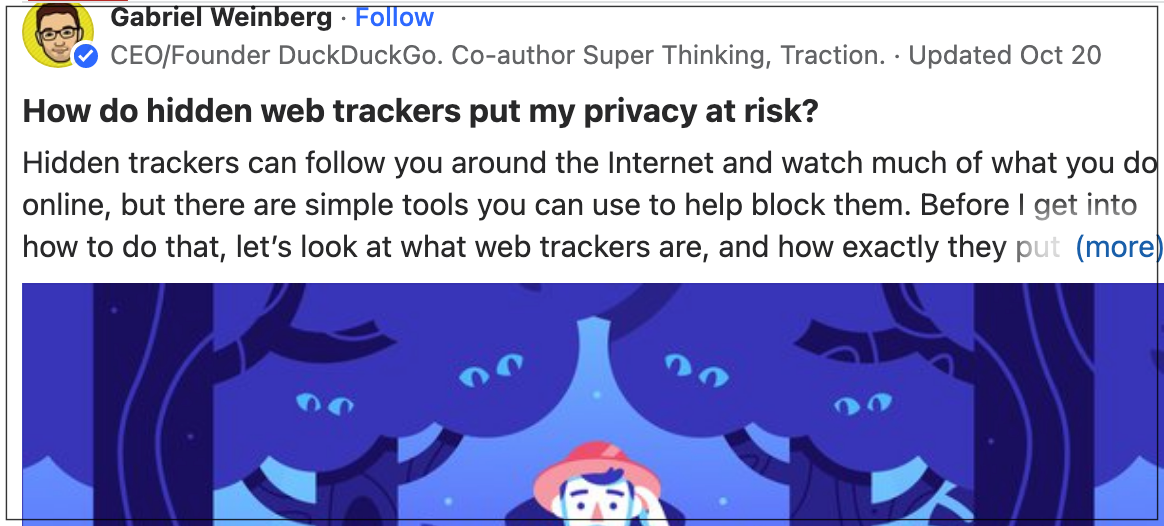
Task: Open the hidden web trackers question title
Action: [x=420, y=111]
